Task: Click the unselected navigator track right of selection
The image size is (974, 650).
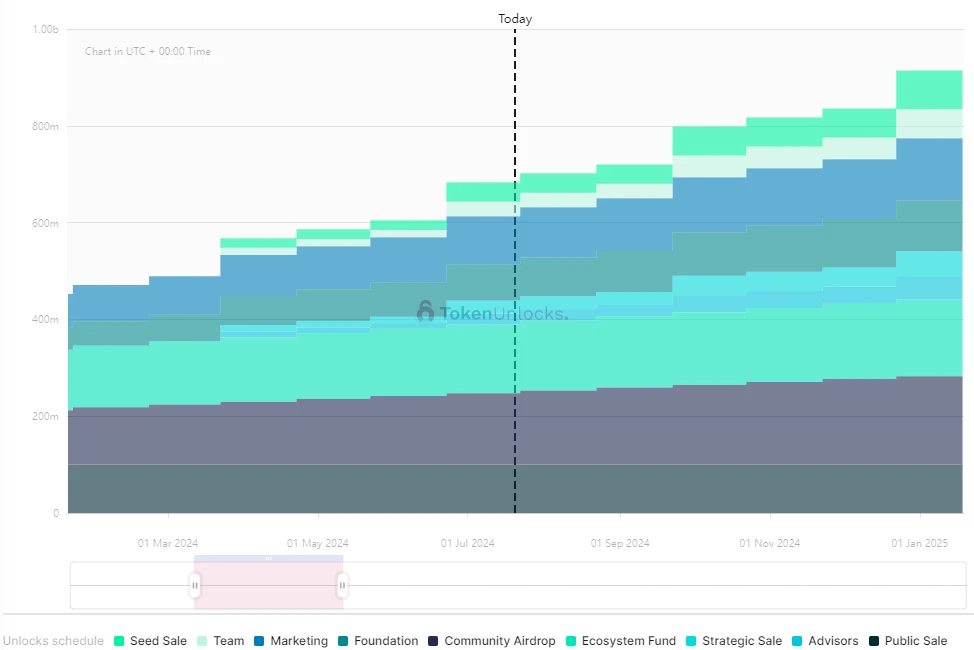Action: [650, 585]
